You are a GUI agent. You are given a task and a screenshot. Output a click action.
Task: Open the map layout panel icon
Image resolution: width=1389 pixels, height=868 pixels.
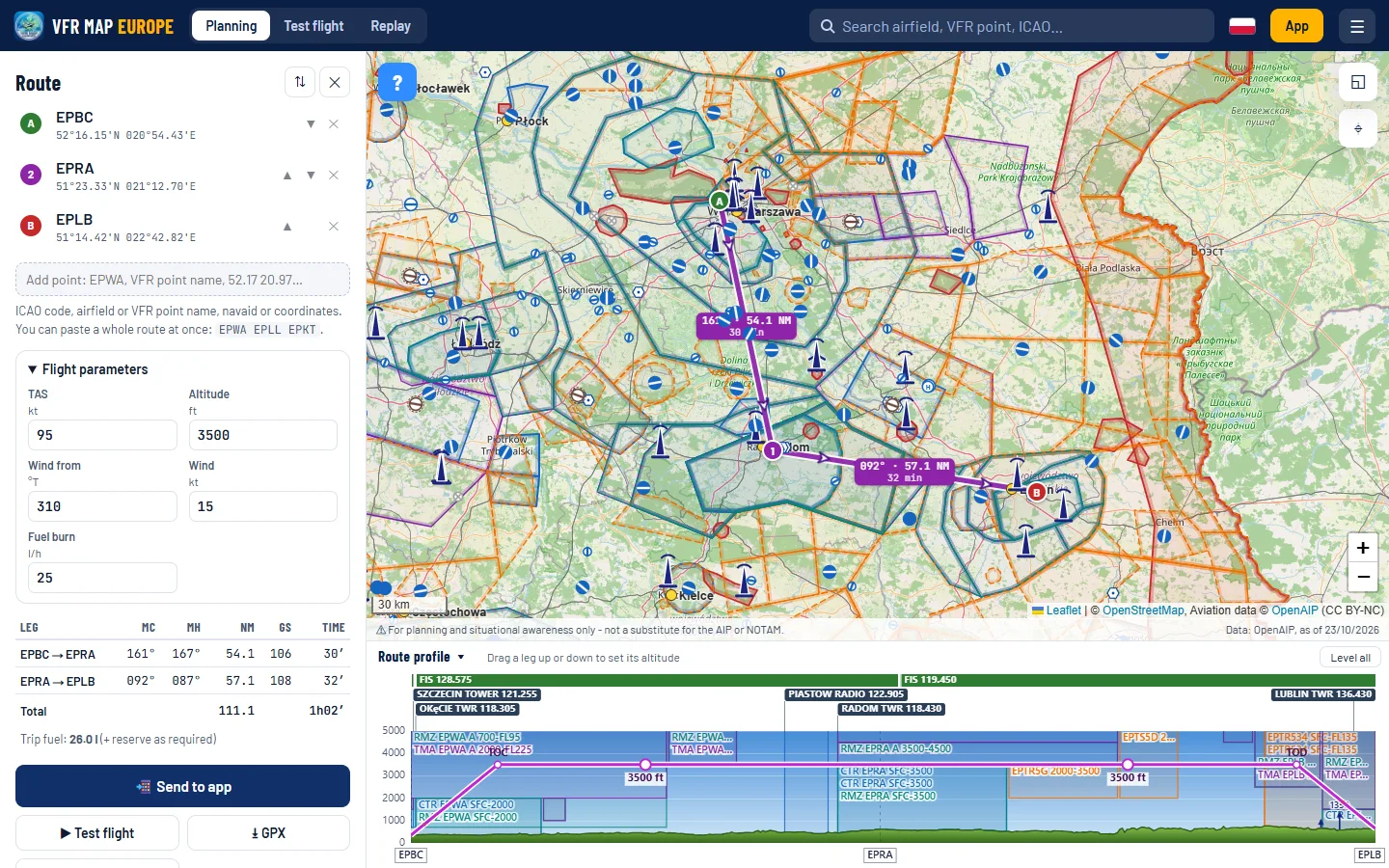(1358, 82)
